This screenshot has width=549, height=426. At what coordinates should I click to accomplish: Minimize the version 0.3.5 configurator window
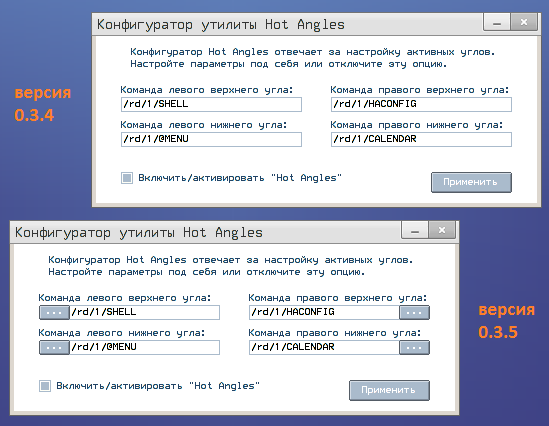[x=415, y=231]
